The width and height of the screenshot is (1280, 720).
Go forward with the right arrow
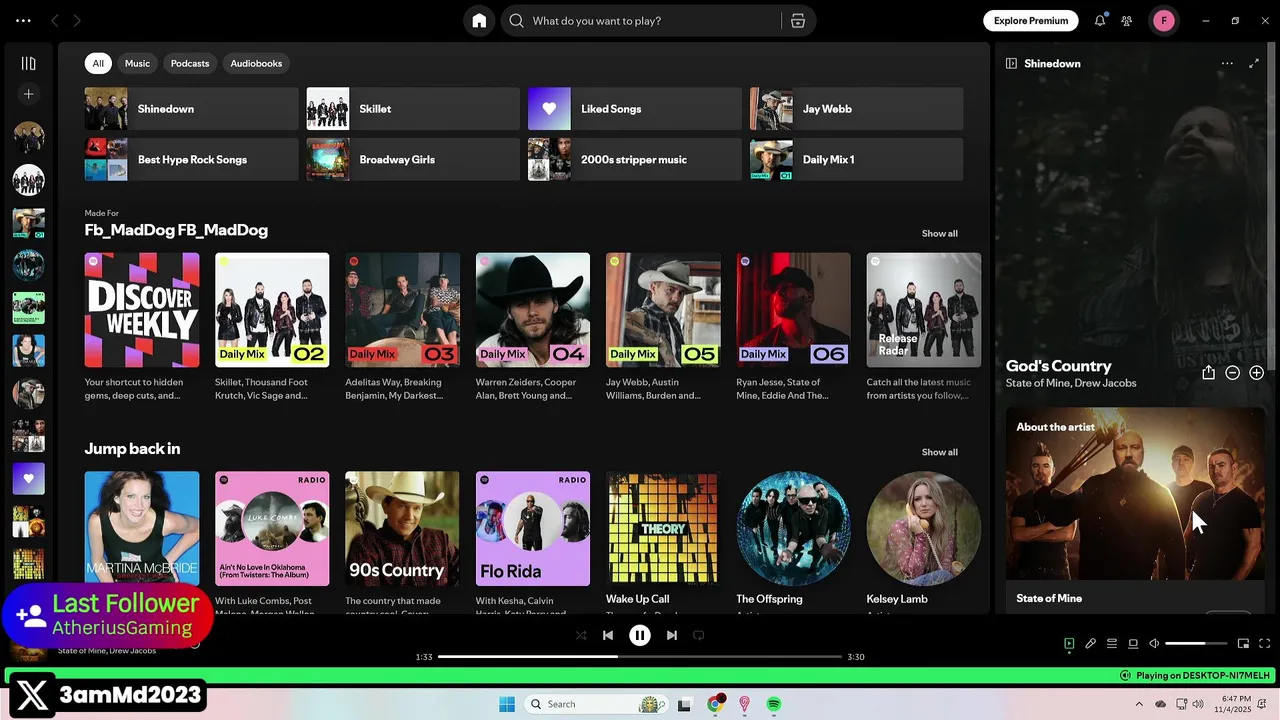click(77, 20)
